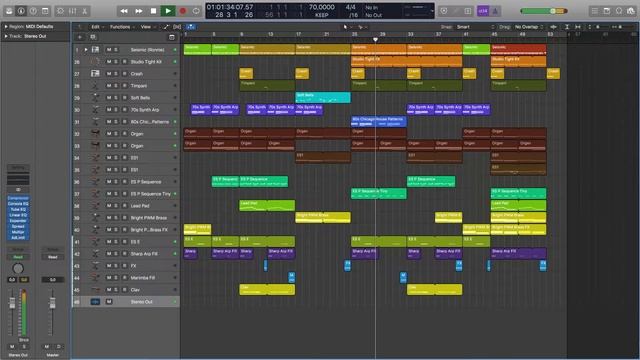Viewport: 640px width, 360px height.
Task: Expand the Track Stereo Out disclosure triangle
Action: click(6, 36)
